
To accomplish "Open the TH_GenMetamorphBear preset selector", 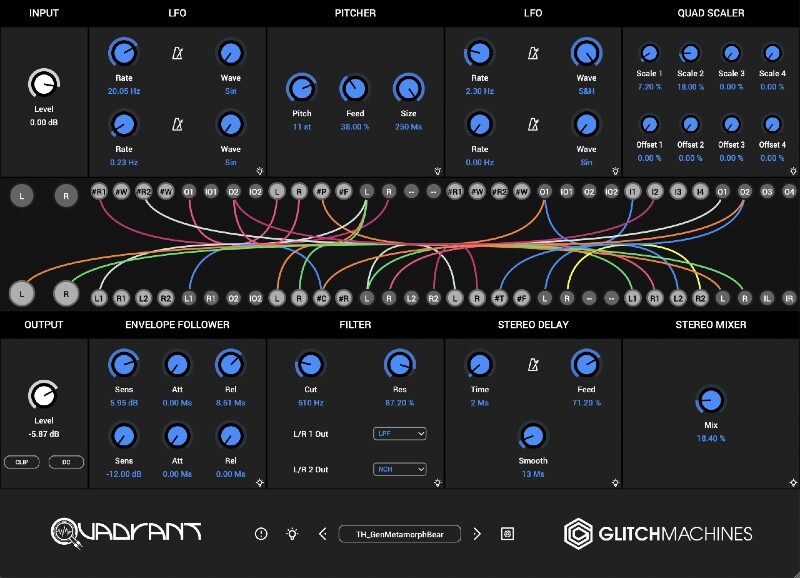I will 399,534.
